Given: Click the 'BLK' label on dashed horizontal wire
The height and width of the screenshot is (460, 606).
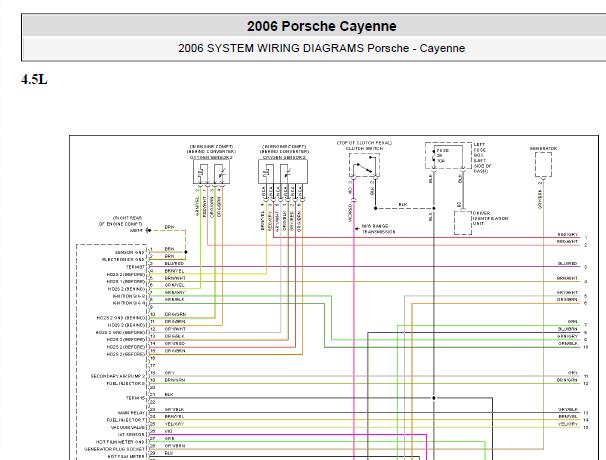Looking at the screenshot, I should pos(403,204).
